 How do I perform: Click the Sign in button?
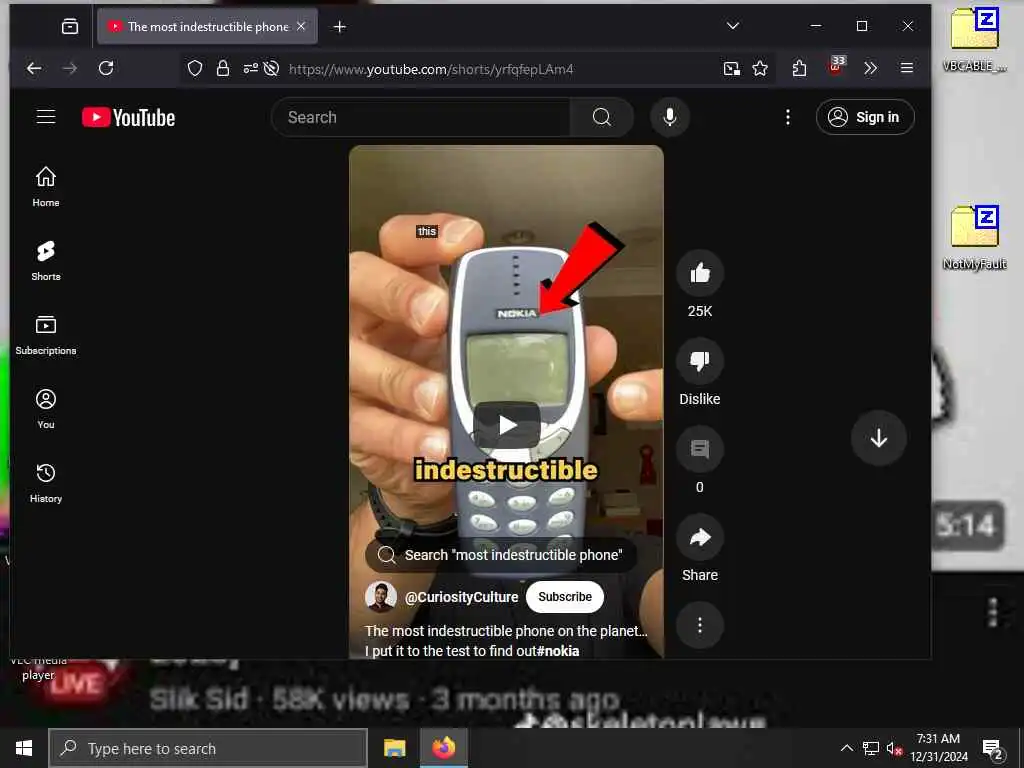[865, 117]
